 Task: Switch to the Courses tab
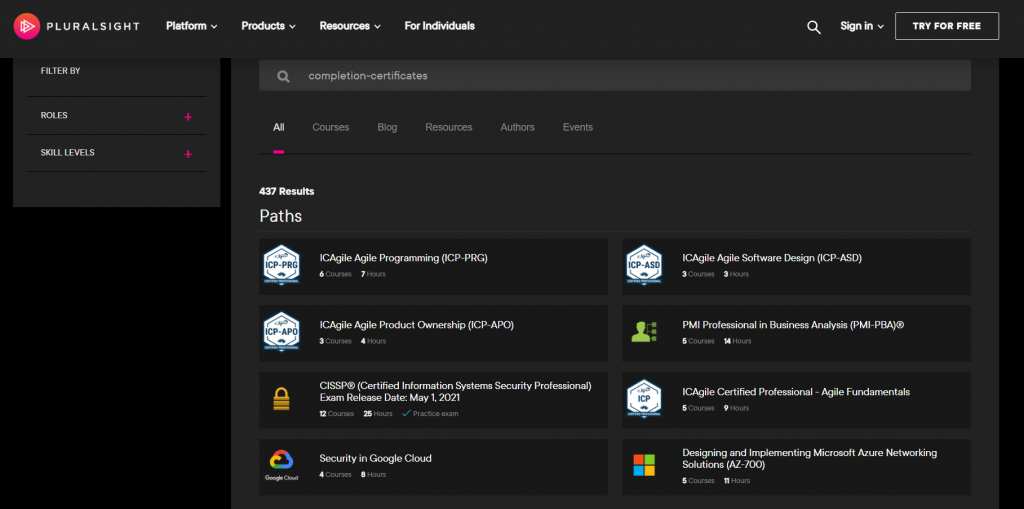tap(330, 127)
